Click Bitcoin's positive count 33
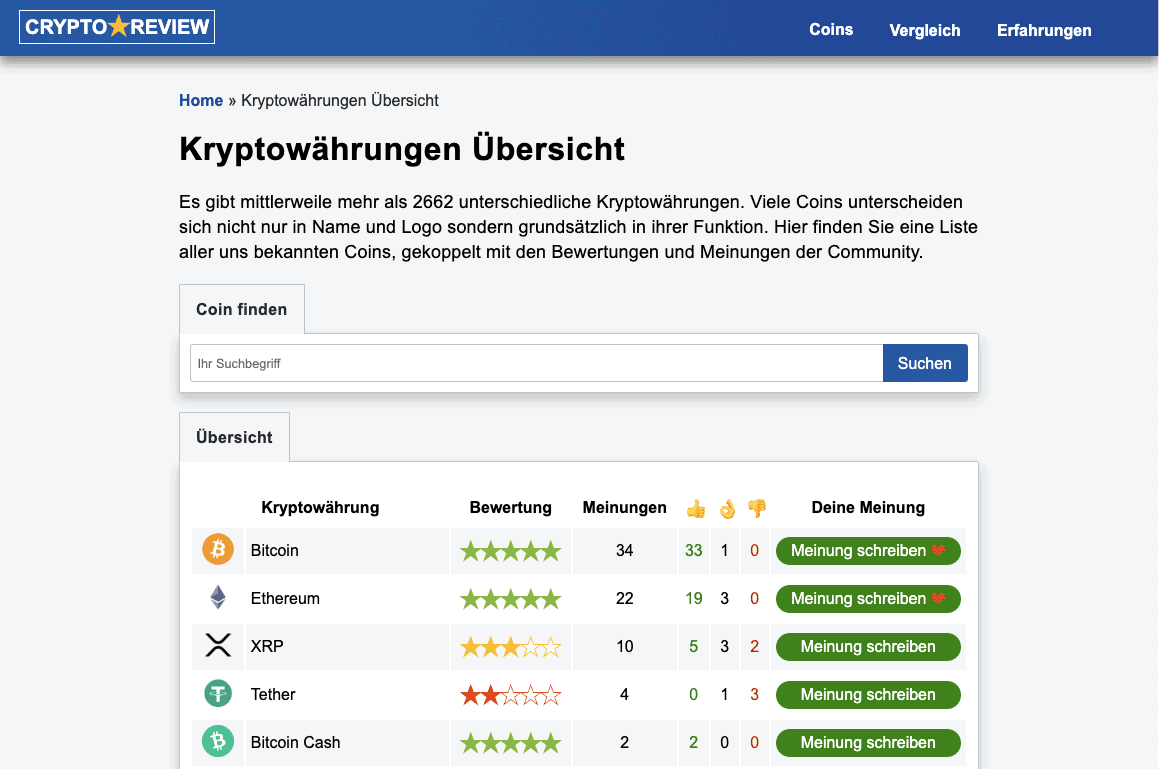The image size is (1159, 769). click(693, 550)
